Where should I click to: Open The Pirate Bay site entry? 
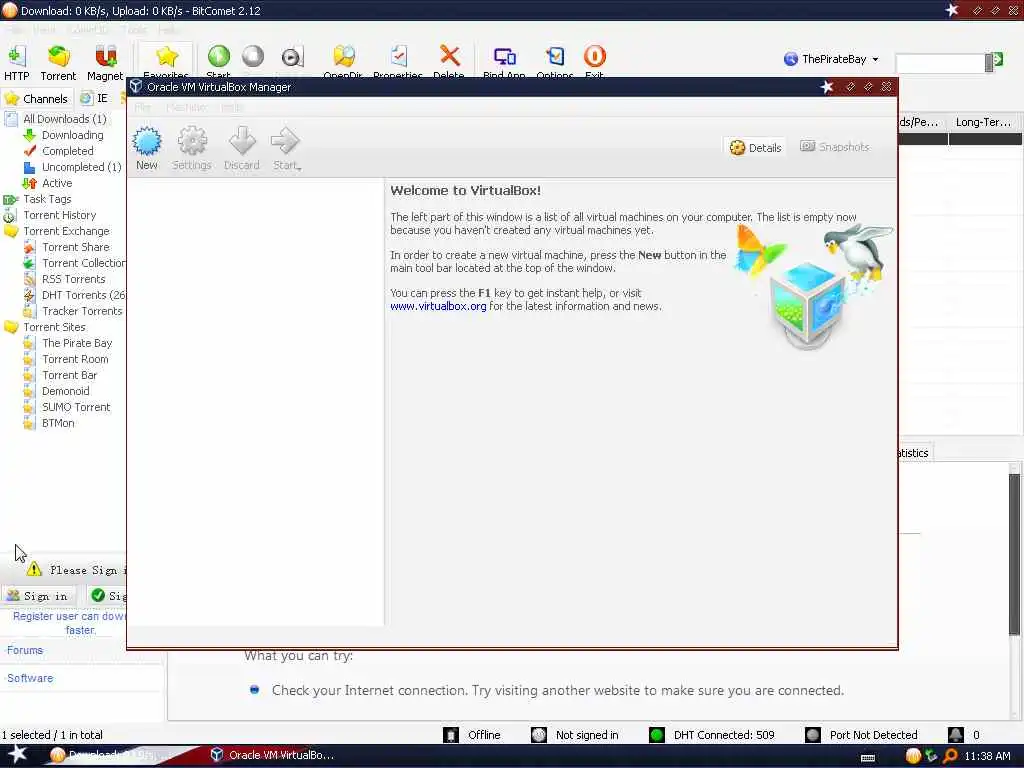(77, 343)
